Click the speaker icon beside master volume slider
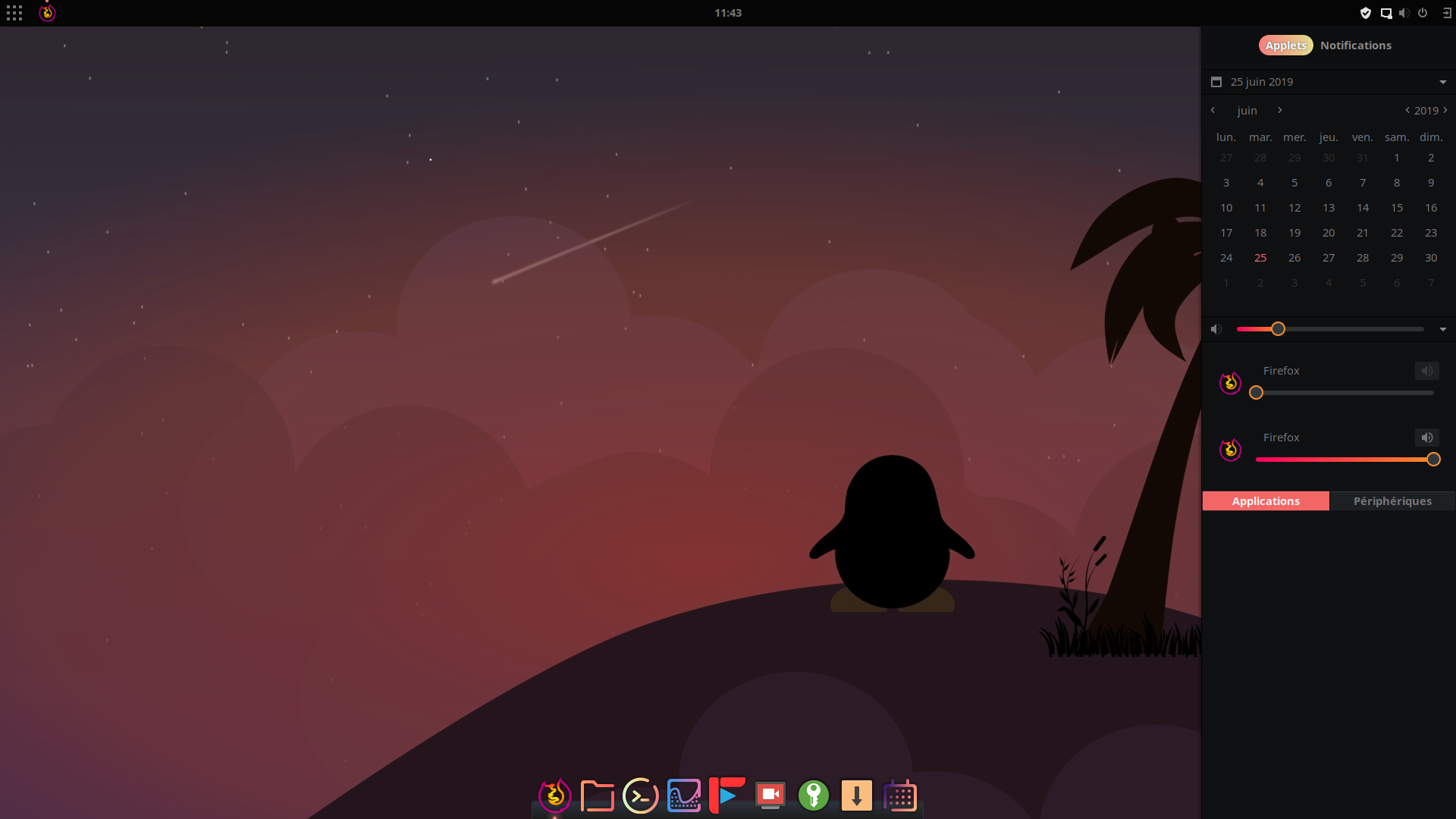 [1216, 329]
